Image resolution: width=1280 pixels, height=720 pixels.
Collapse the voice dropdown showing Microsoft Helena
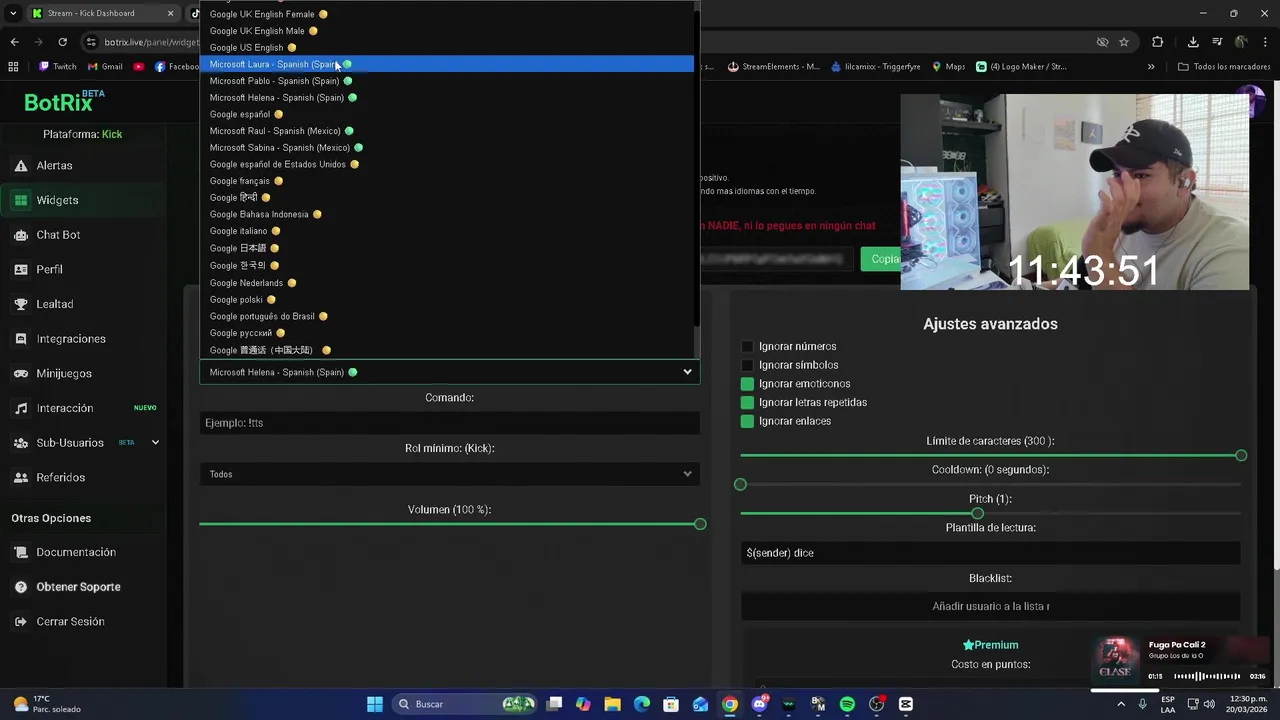(x=450, y=372)
